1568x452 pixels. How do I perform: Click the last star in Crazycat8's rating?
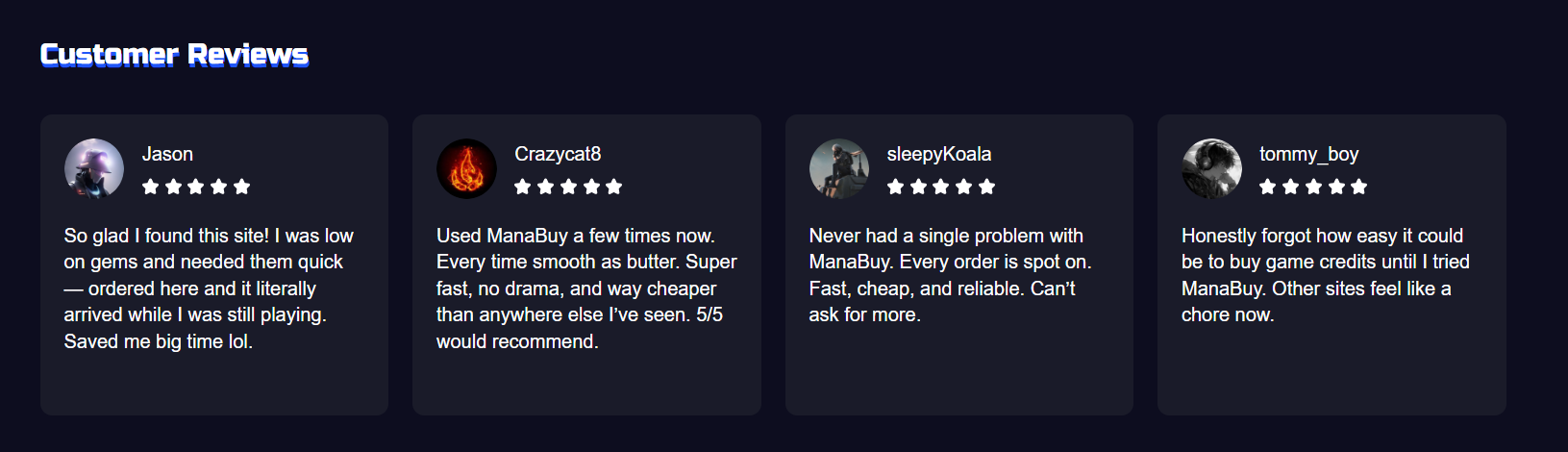(614, 187)
